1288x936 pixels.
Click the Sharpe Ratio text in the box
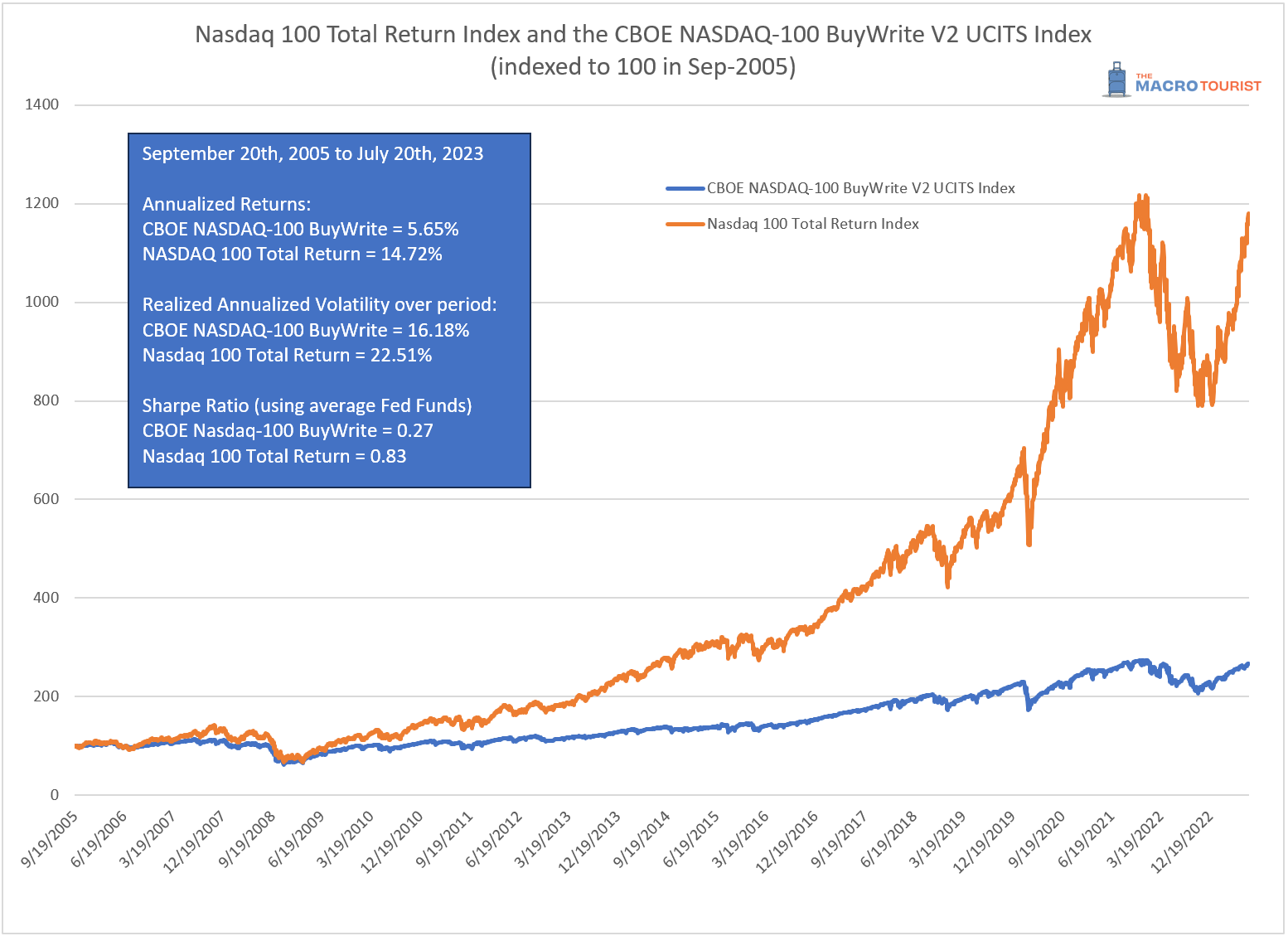[307, 406]
